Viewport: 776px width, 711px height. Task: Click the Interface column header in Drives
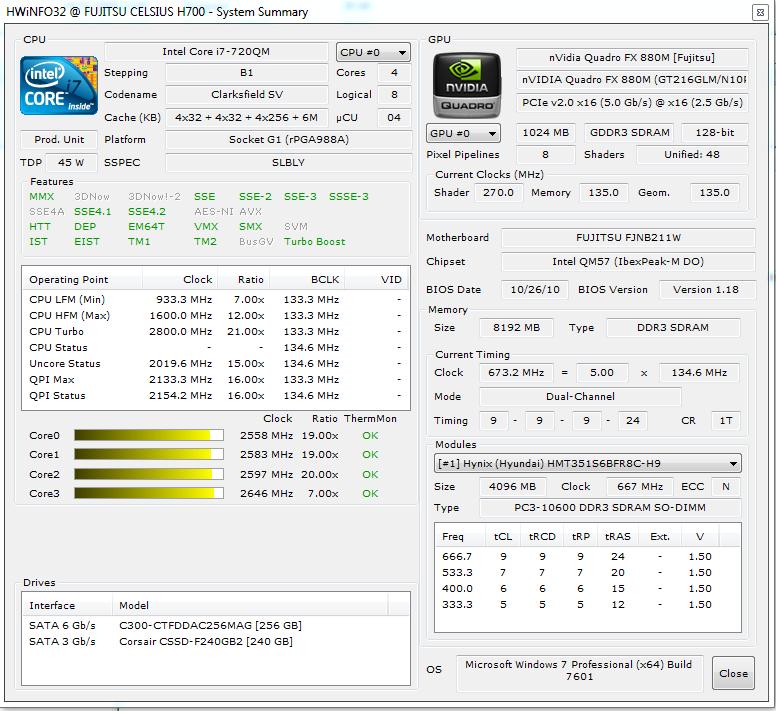67,606
